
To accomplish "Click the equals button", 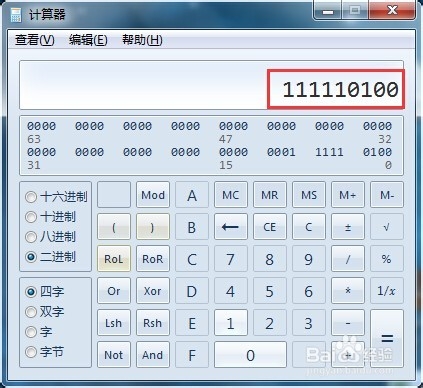I will point(387,339).
